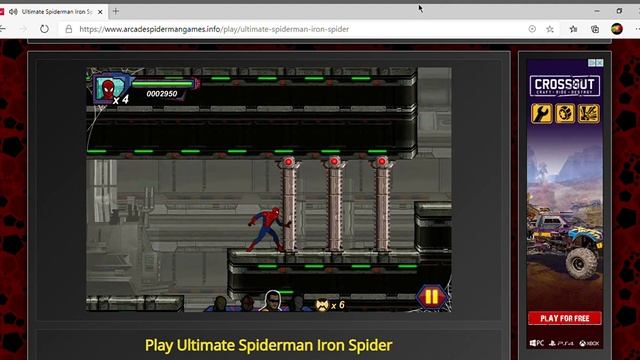Click the PC platform logo in ad
The width and height of the screenshot is (640, 360).
(536, 343)
